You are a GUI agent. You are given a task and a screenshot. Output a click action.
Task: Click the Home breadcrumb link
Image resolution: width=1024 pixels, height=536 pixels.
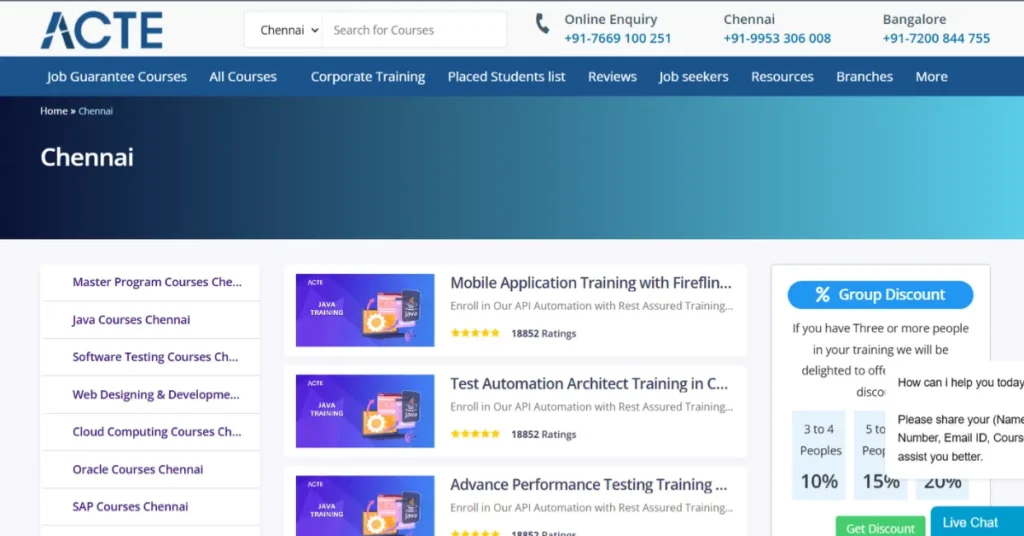pos(53,111)
